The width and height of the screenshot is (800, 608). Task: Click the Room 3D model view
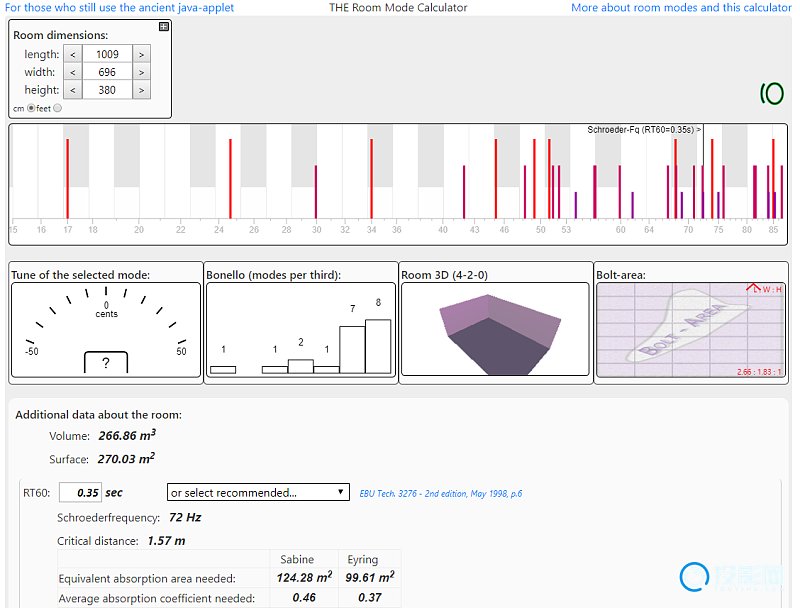tap(495, 329)
